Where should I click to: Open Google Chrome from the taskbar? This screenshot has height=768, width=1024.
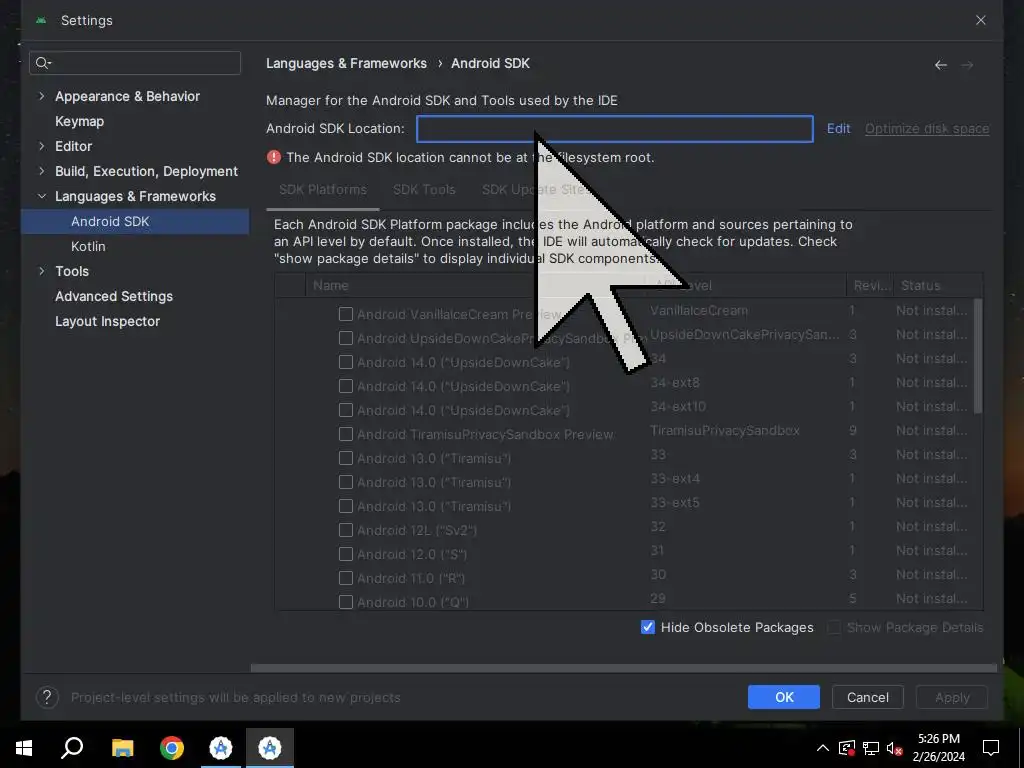pyautogui.click(x=172, y=748)
